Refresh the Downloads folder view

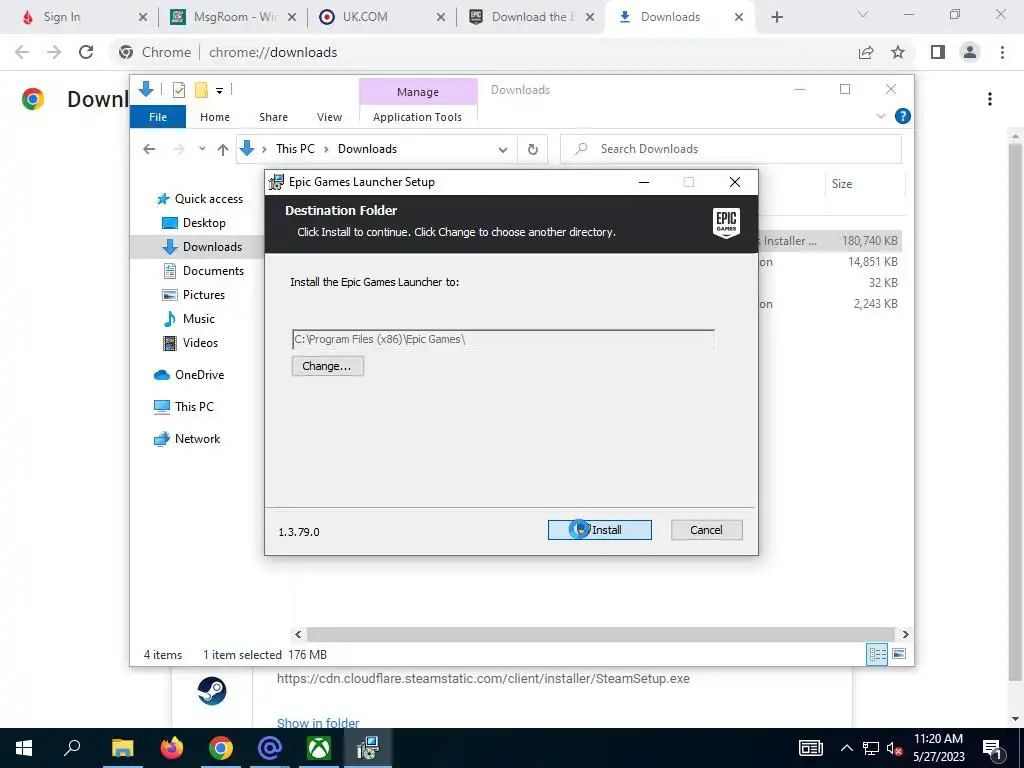coord(533,150)
